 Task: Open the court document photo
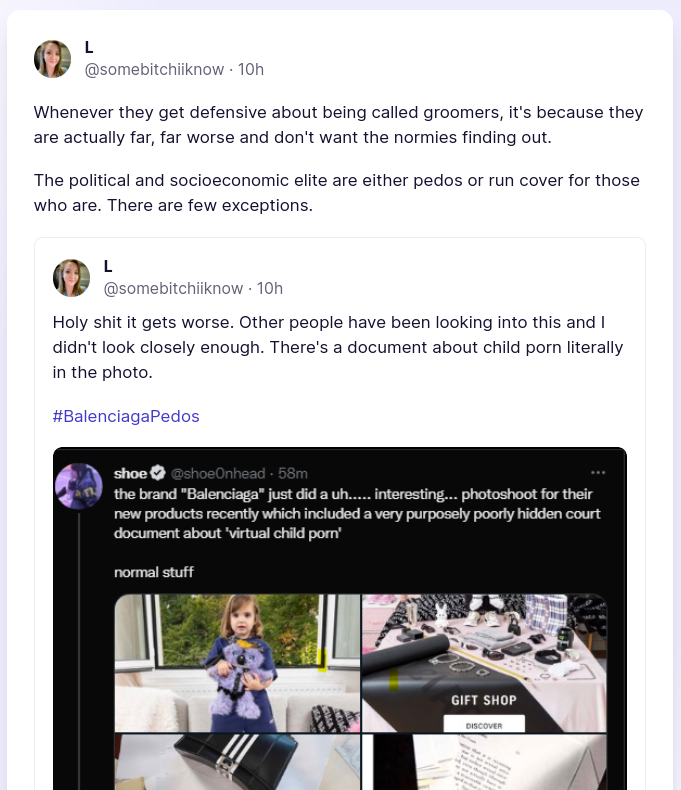pyautogui.click(x=484, y=762)
